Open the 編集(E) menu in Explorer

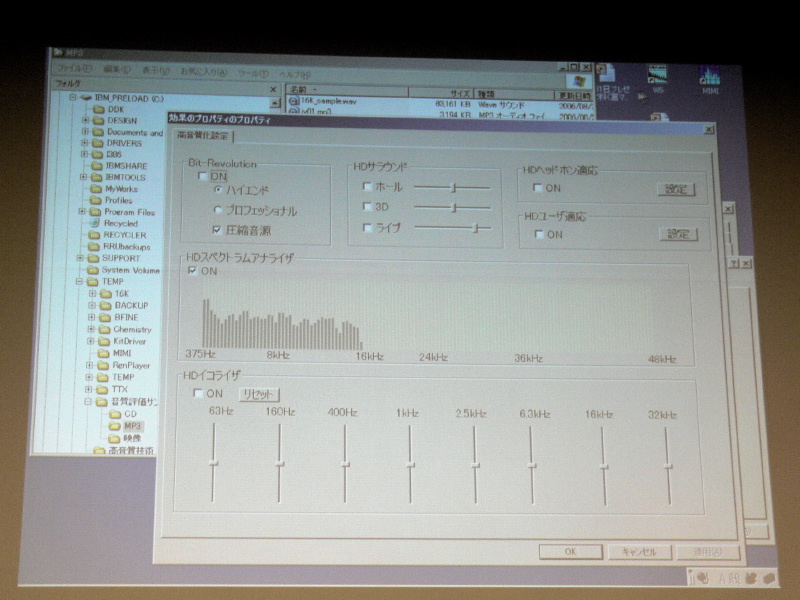tap(117, 69)
